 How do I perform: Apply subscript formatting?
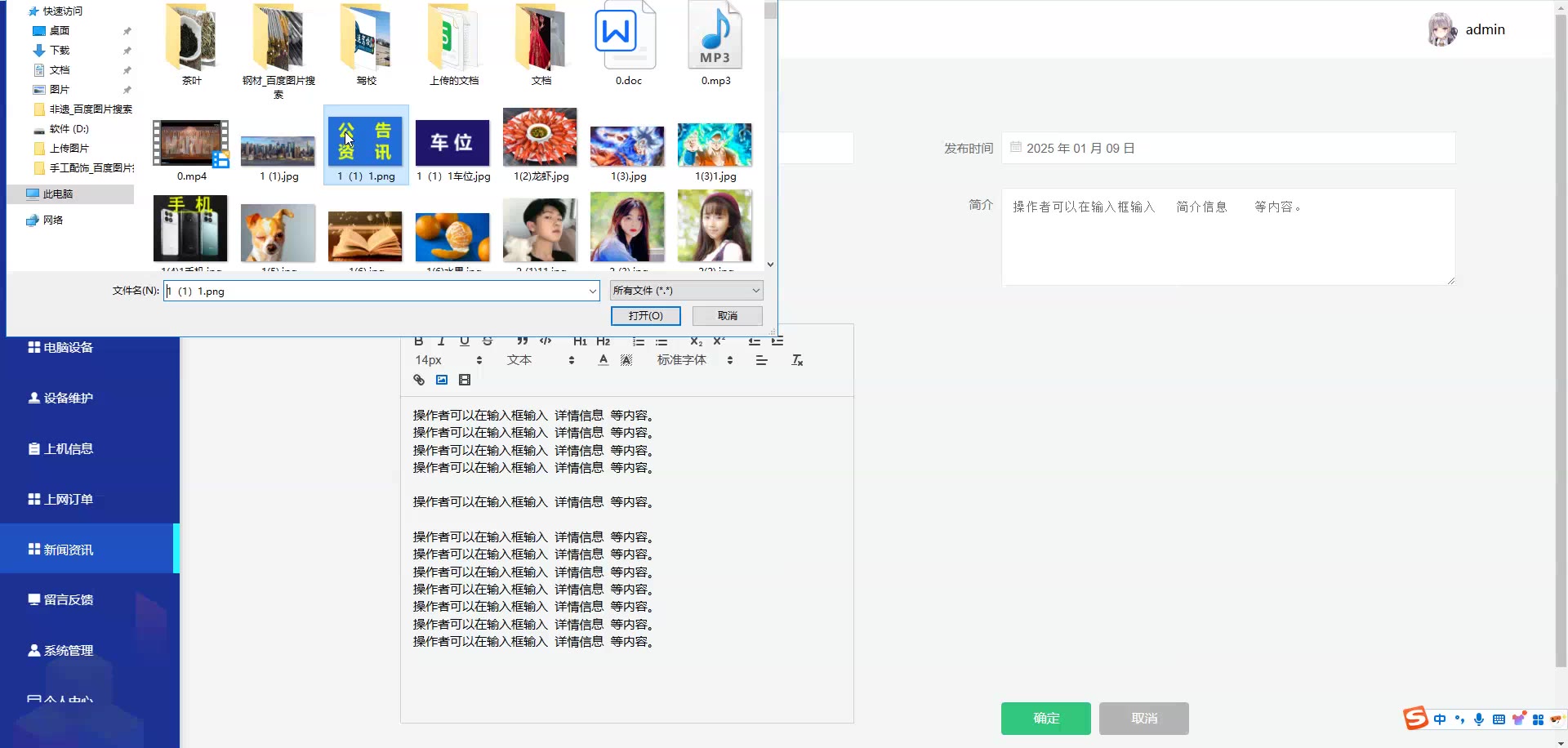(x=696, y=341)
